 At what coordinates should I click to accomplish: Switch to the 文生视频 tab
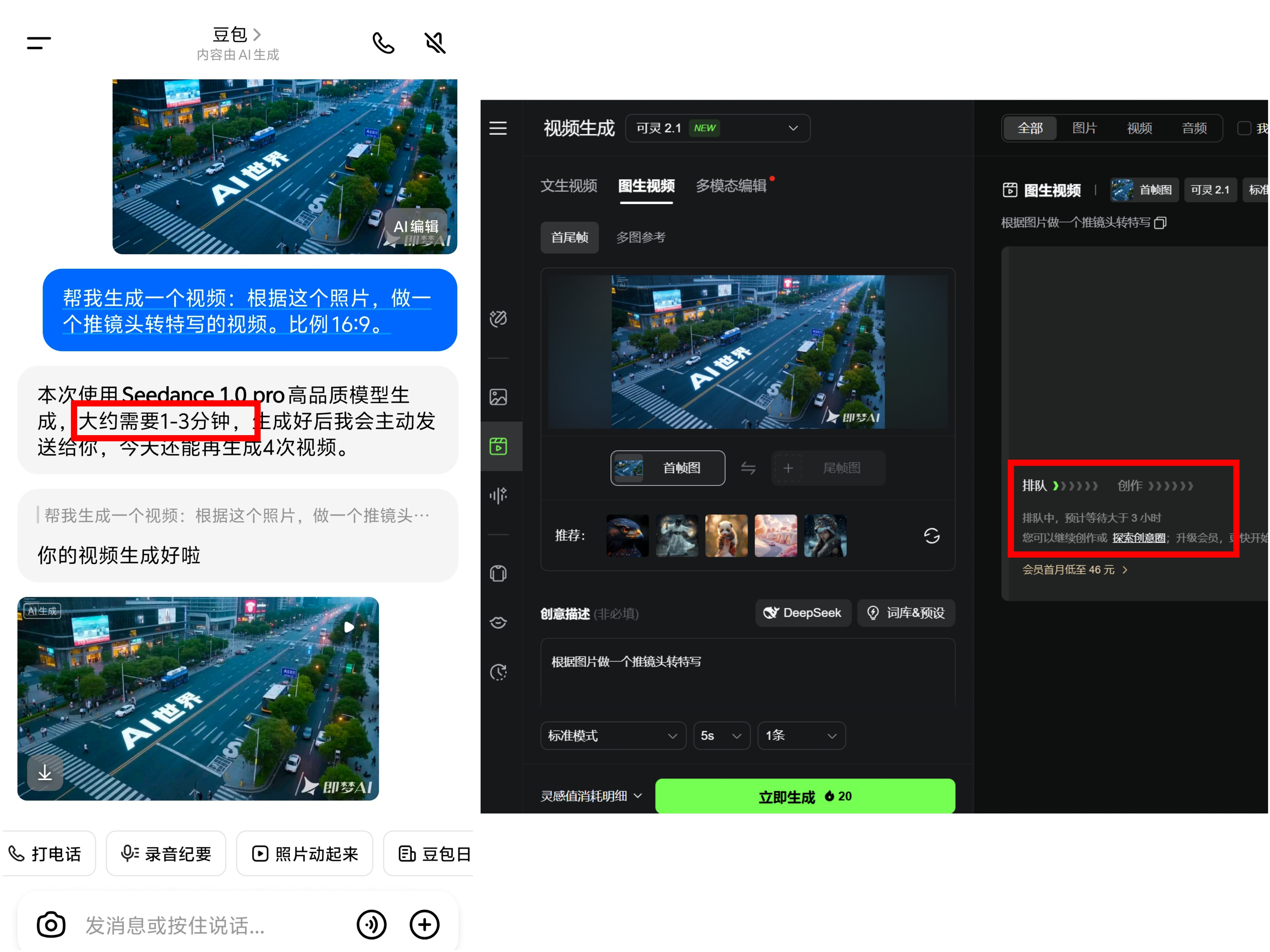coord(568,186)
